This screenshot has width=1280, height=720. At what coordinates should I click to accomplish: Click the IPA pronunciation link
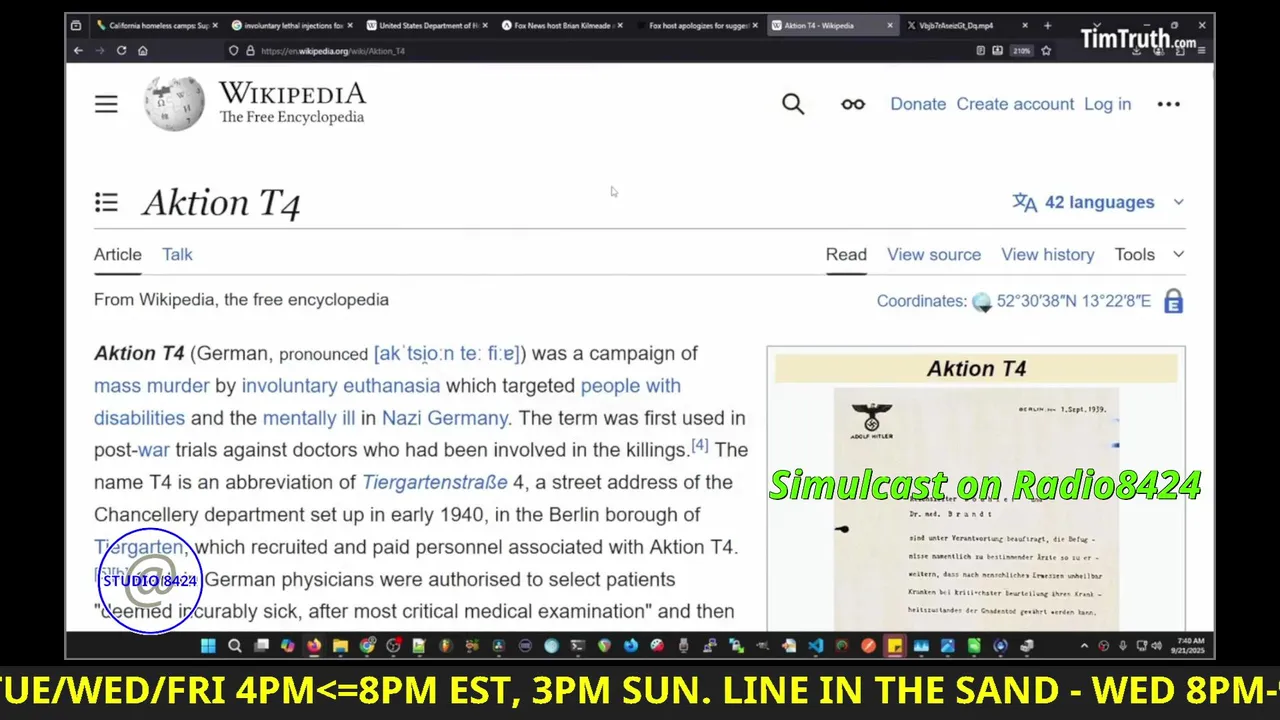[447, 353]
